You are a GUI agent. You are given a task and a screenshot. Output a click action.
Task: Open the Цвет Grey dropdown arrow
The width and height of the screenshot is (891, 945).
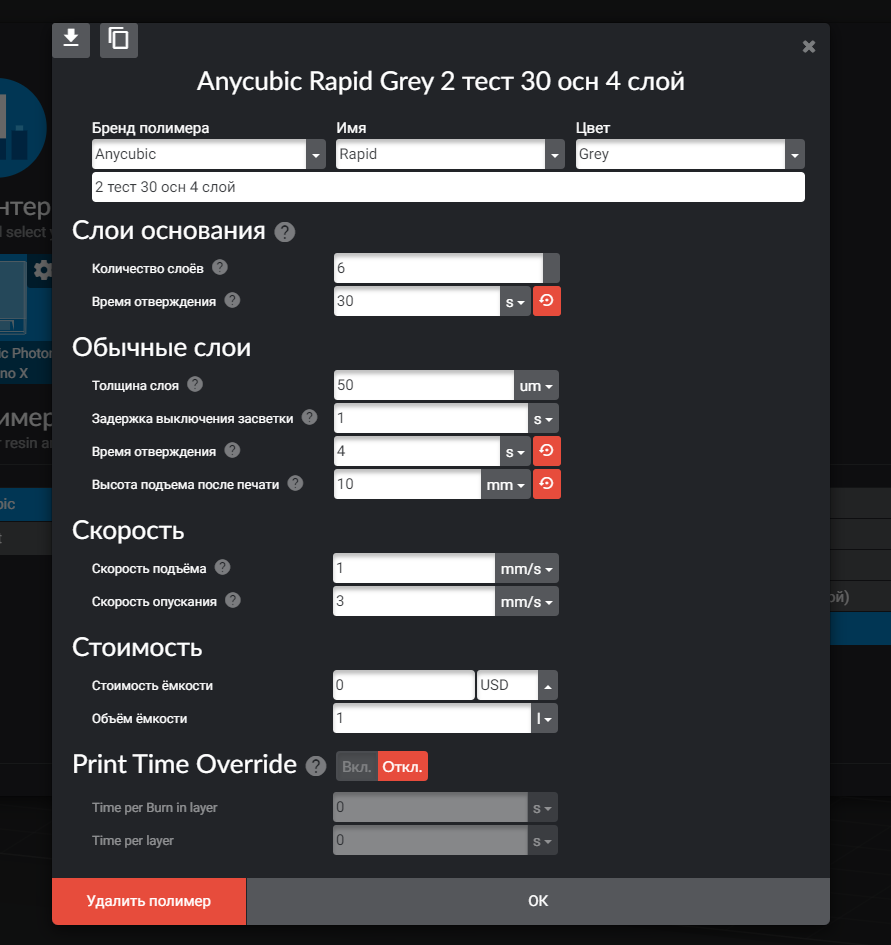[795, 155]
